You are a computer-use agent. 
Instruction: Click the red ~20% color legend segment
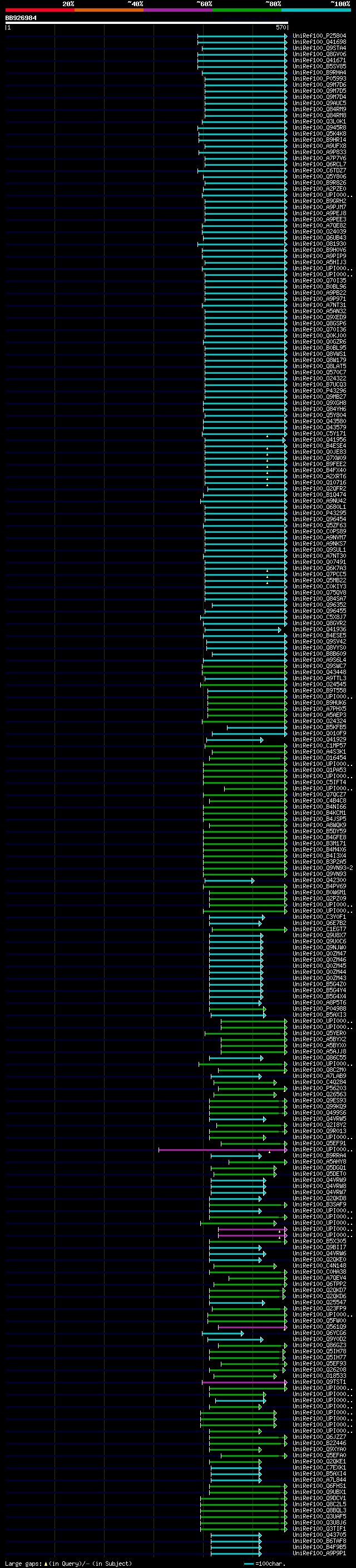pos(39,10)
